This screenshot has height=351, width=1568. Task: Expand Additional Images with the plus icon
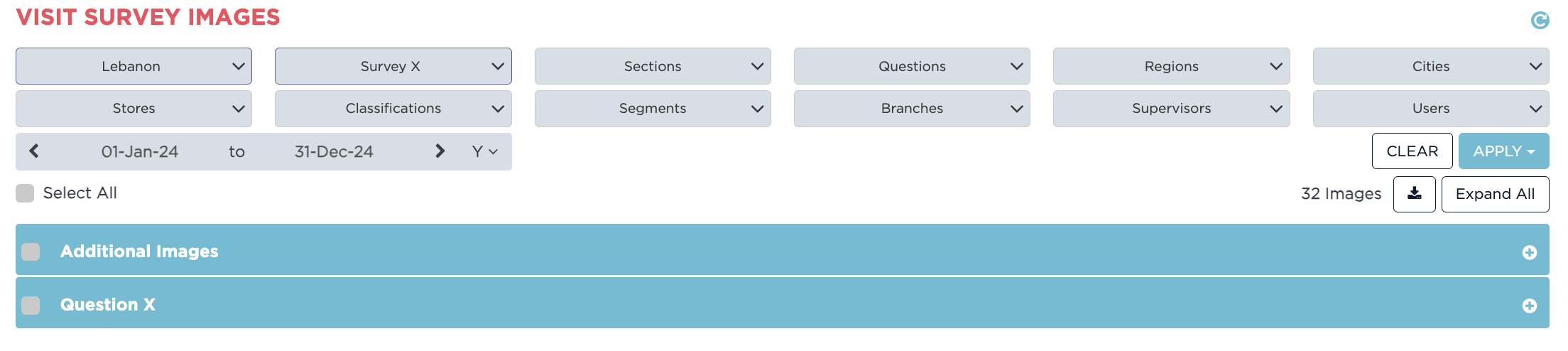click(x=1529, y=253)
